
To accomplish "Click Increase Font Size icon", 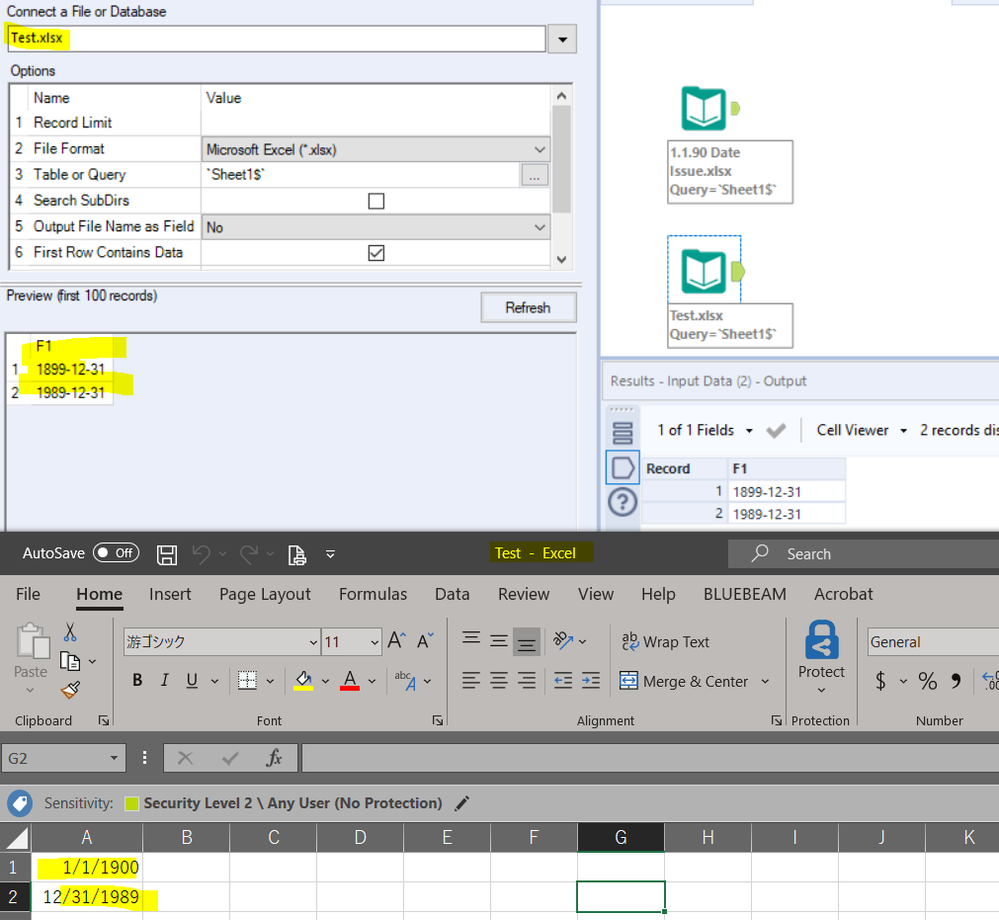I will coord(396,640).
